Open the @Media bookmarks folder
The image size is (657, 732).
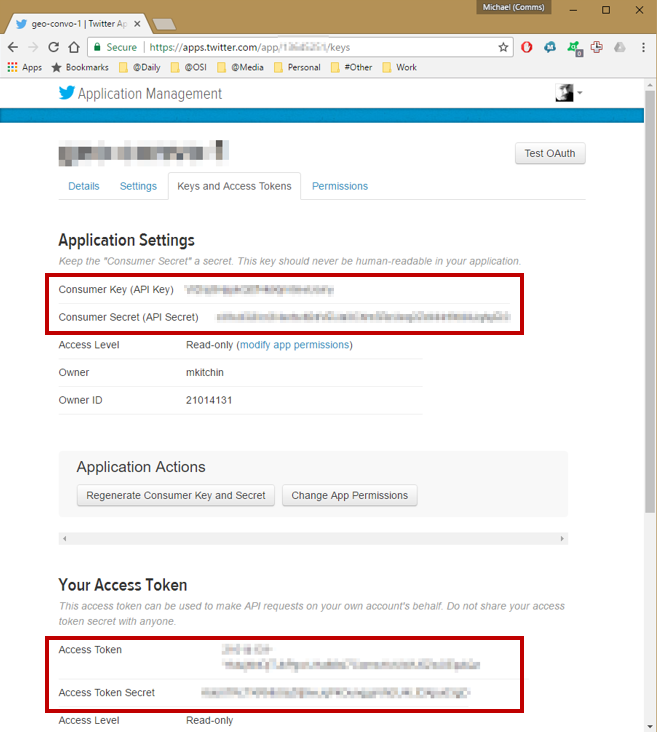tap(240, 67)
